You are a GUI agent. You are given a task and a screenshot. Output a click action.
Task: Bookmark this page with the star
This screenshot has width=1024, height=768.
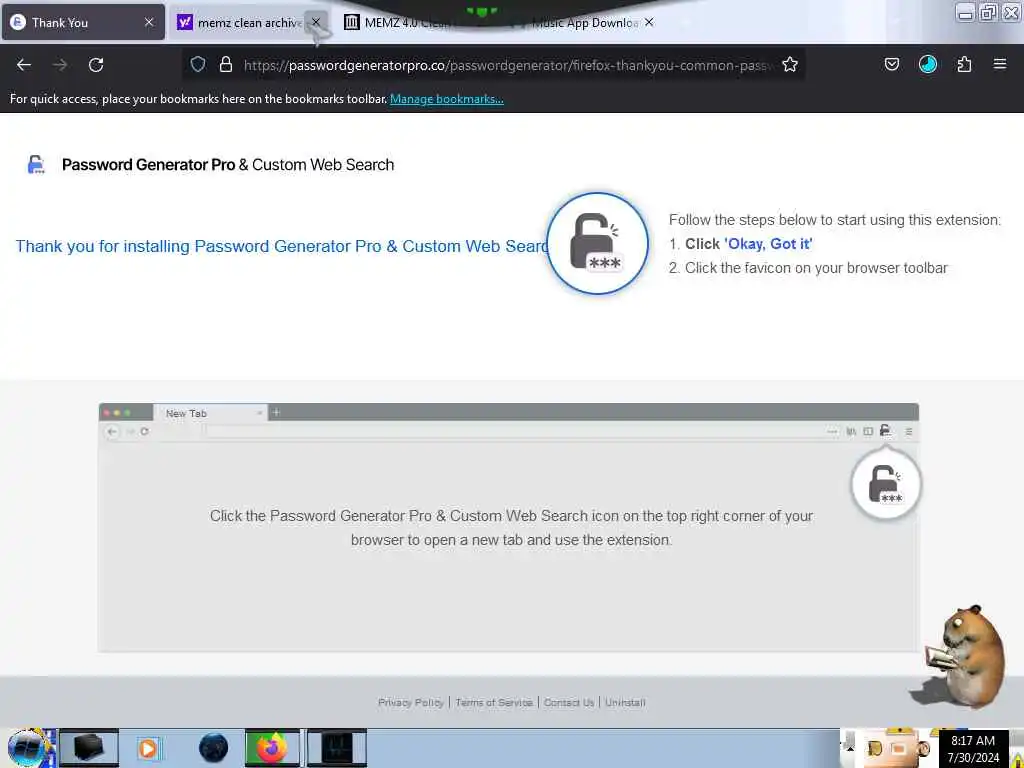pos(790,64)
